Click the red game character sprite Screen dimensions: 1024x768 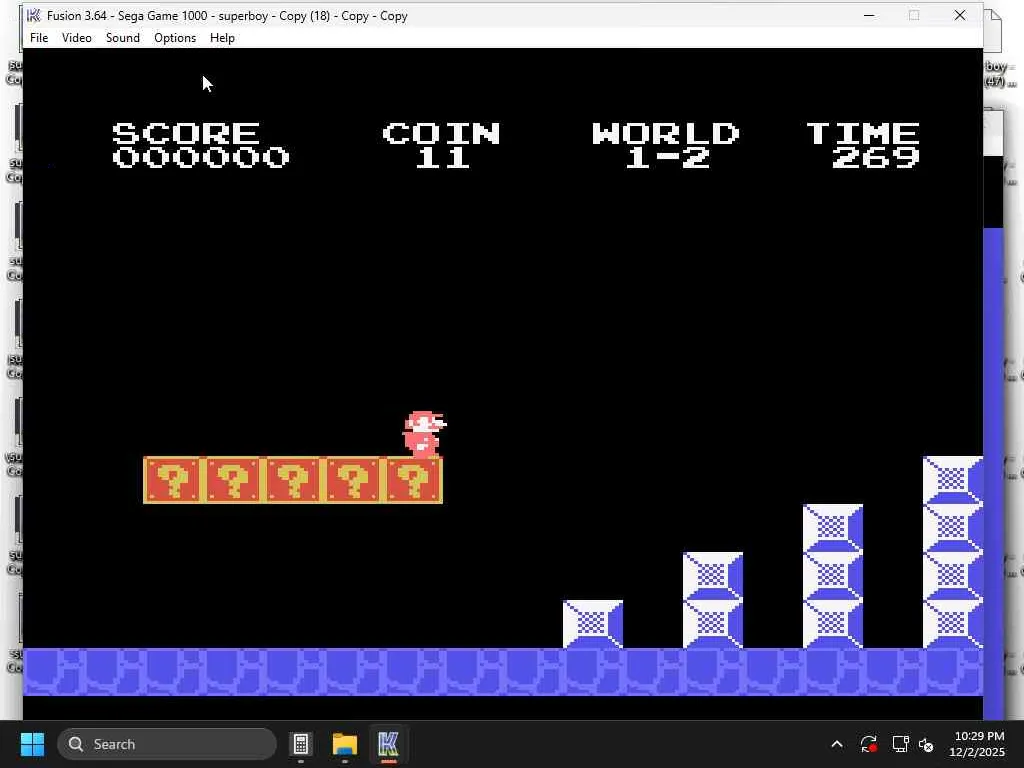[x=424, y=434]
